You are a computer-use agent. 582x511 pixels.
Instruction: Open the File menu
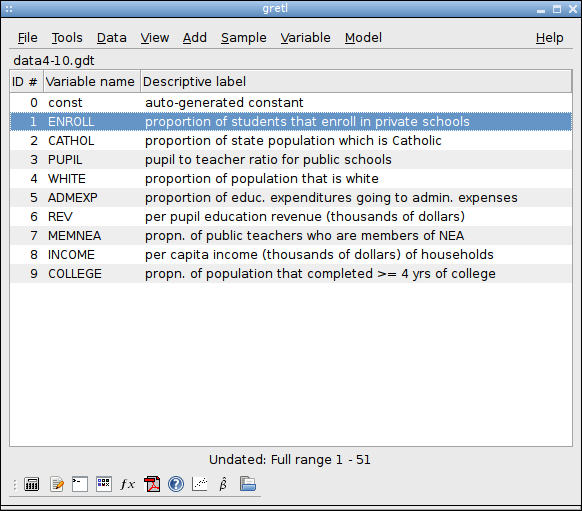27,37
